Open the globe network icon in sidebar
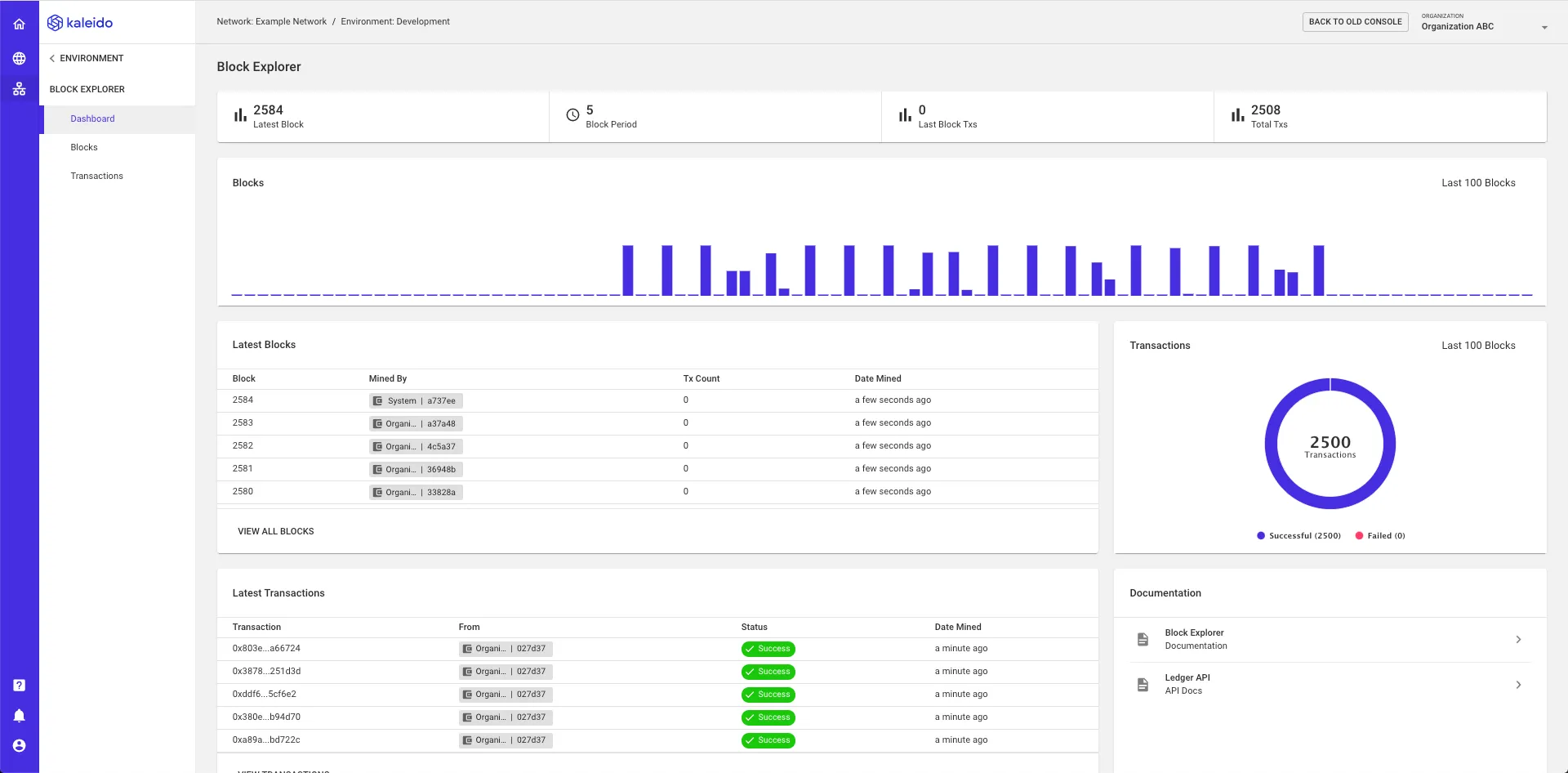The height and width of the screenshot is (773, 1568). point(19,58)
